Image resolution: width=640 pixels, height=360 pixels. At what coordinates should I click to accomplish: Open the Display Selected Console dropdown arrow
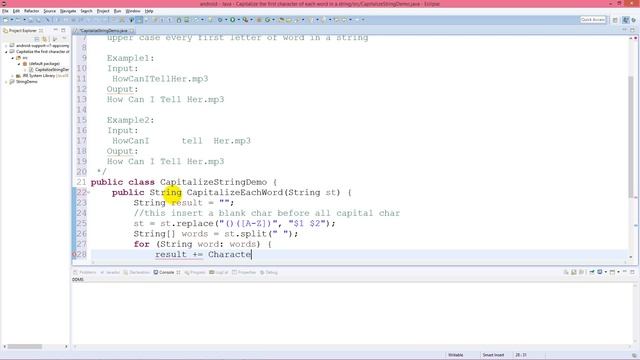pyautogui.click(x=605, y=272)
